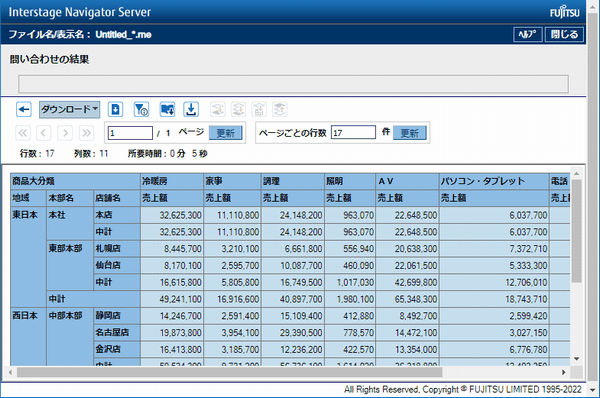Click the 仙台店 store cell

click(x=117, y=265)
